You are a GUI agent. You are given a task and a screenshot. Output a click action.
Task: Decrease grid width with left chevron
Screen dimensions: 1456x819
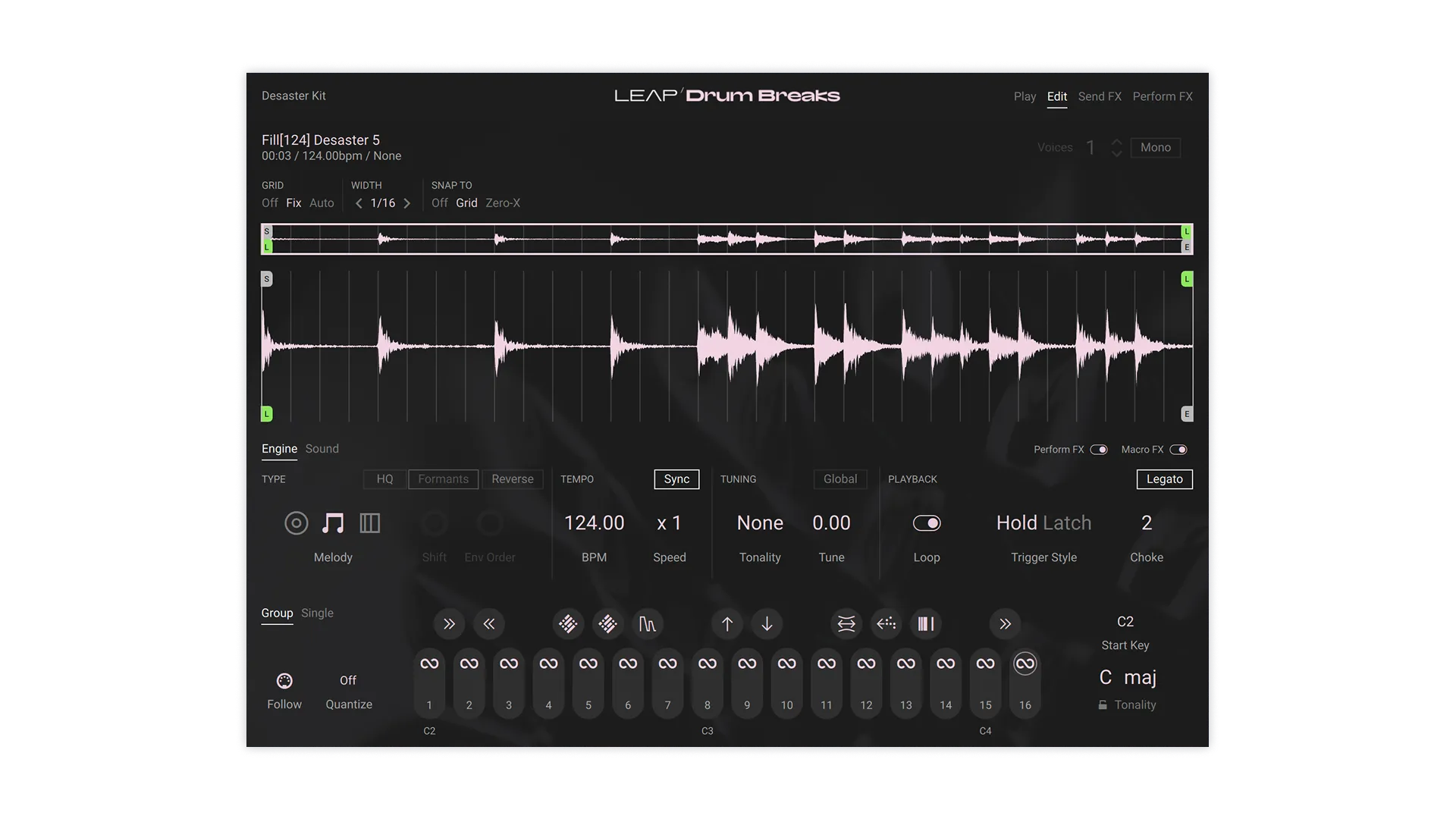[x=359, y=203]
